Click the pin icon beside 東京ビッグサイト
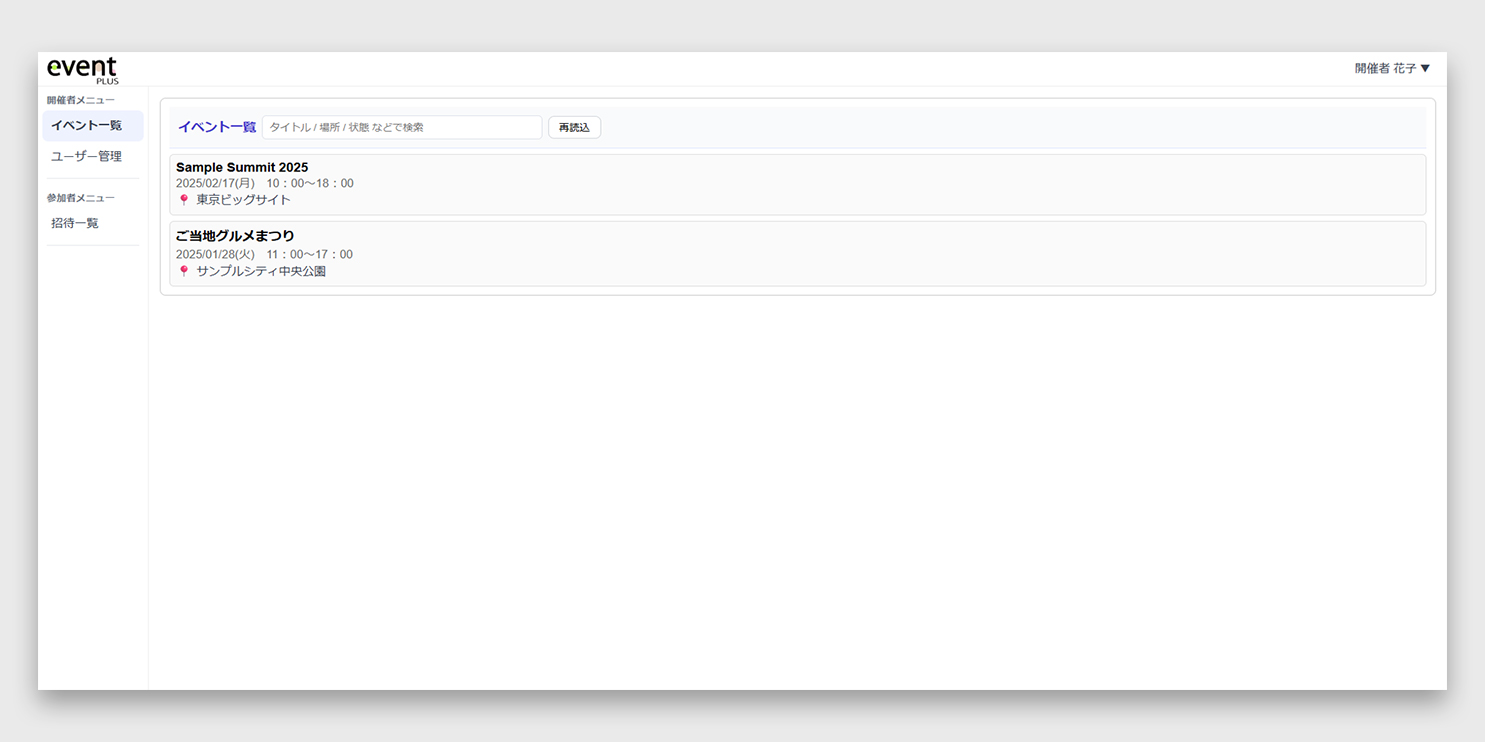 [183, 200]
